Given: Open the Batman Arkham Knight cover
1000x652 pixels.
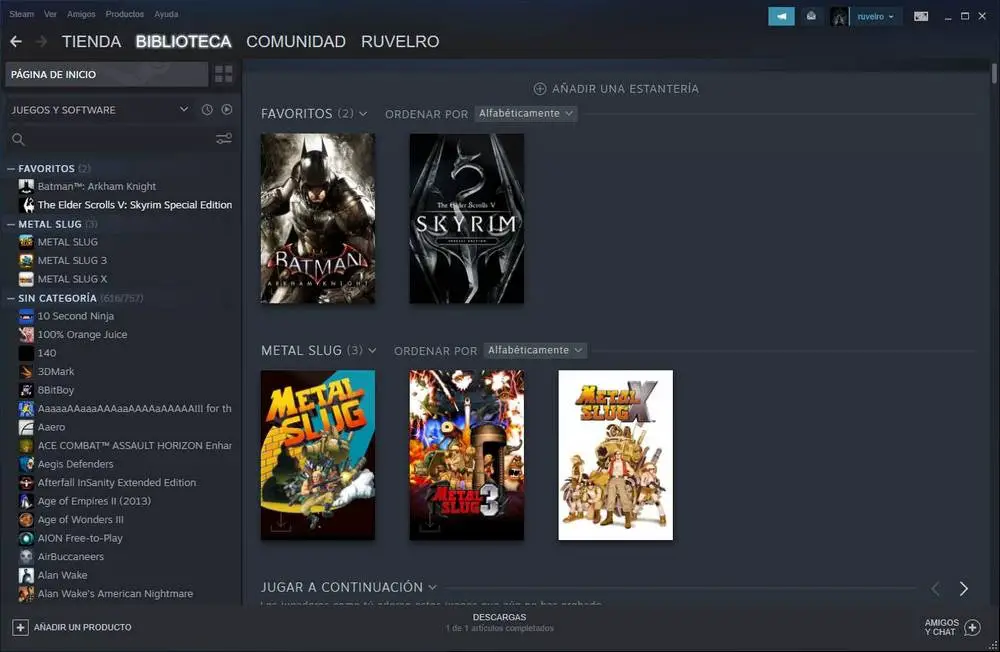Looking at the screenshot, I should (x=318, y=218).
